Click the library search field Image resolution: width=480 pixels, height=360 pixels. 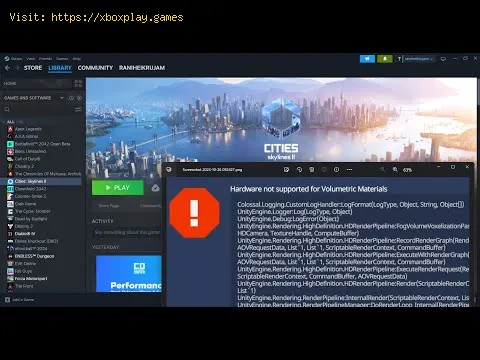[38, 109]
